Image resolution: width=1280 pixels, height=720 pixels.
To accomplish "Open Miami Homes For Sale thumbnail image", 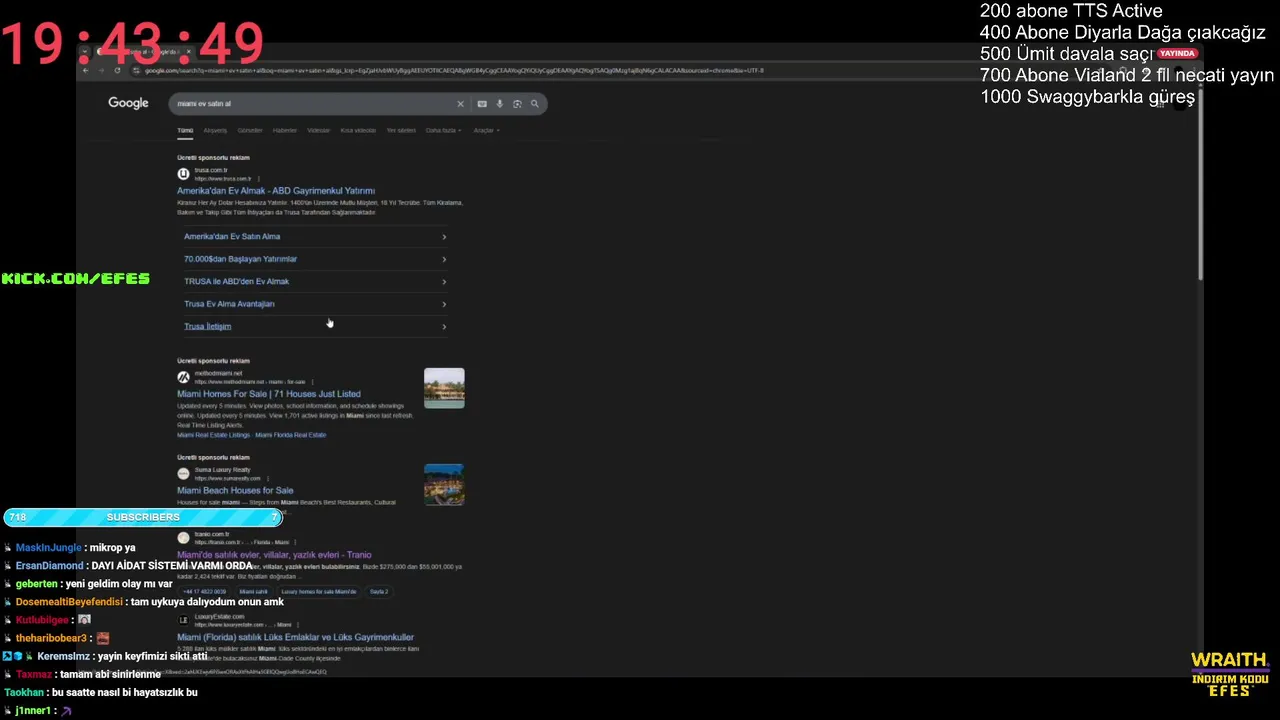I will coord(444,388).
